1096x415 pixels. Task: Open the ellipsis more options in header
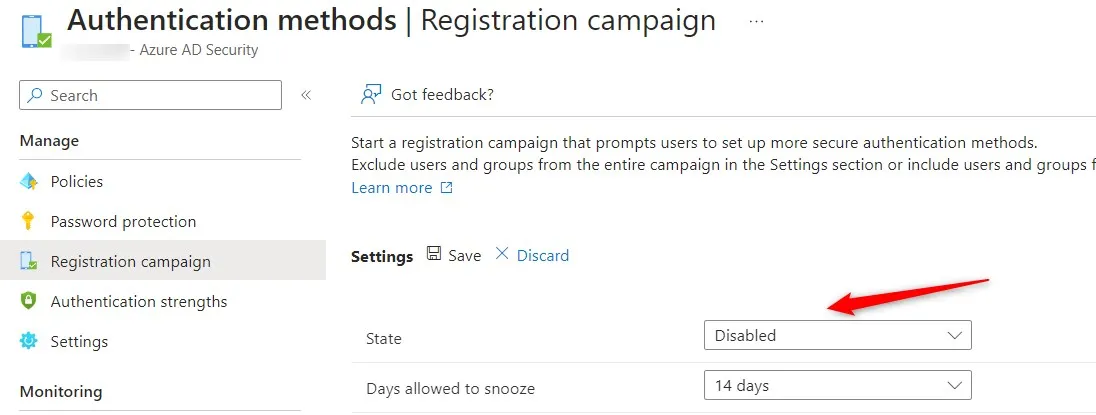pos(756,21)
